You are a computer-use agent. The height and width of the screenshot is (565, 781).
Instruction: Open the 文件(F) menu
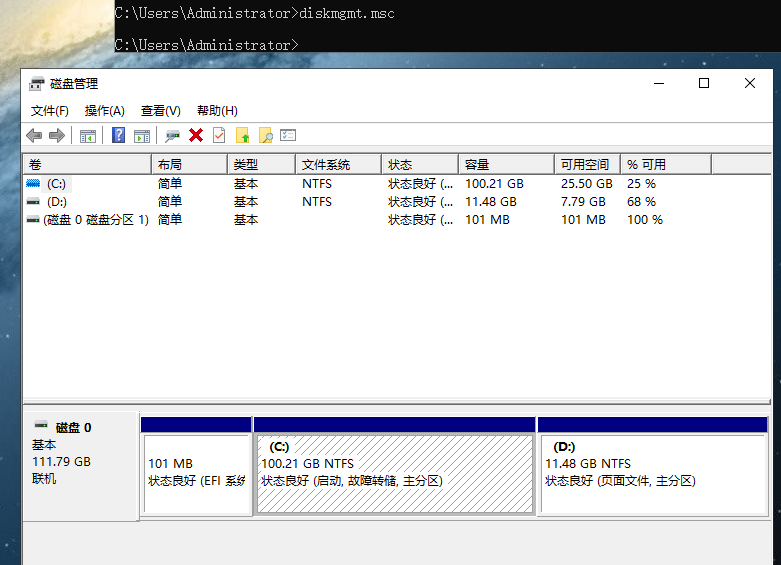pos(49,111)
